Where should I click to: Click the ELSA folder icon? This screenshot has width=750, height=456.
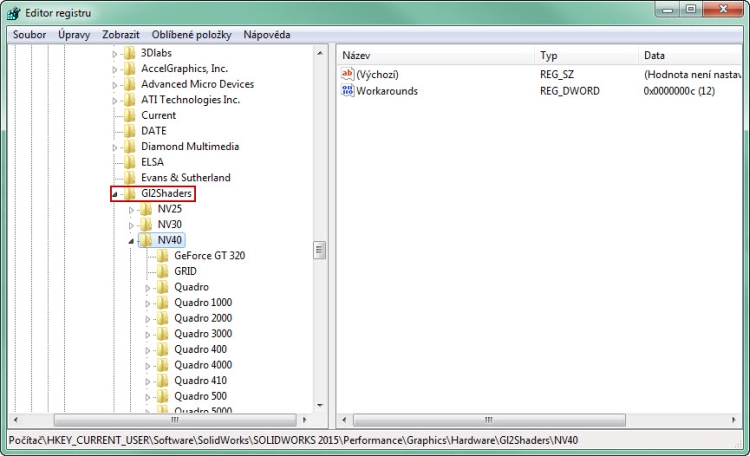click(x=130, y=162)
